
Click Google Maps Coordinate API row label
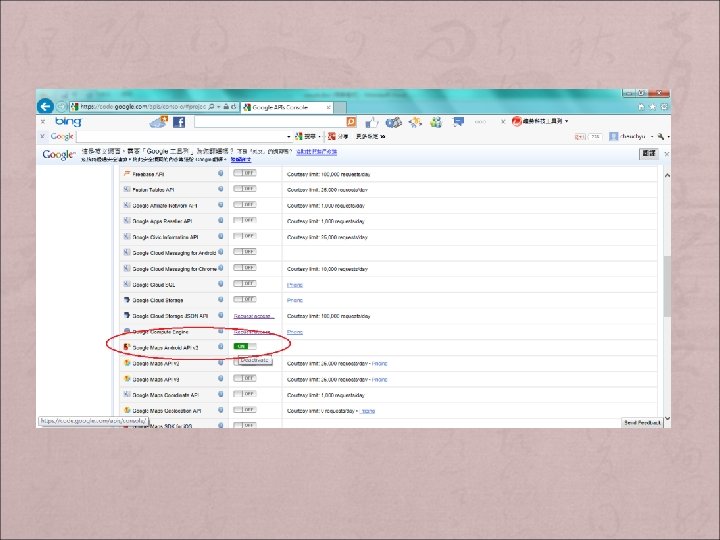166,395
